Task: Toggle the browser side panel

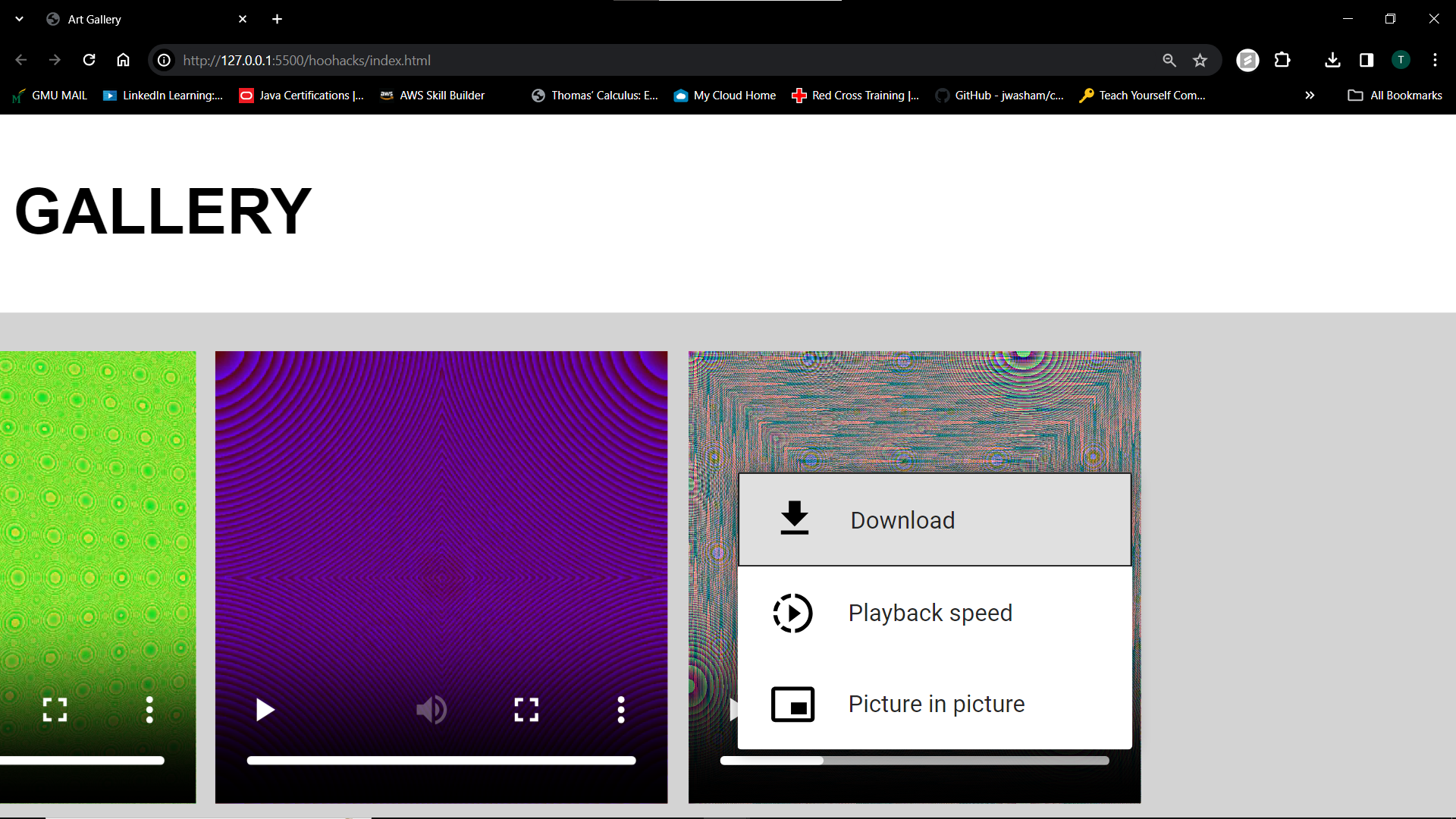Action: [x=1367, y=60]
